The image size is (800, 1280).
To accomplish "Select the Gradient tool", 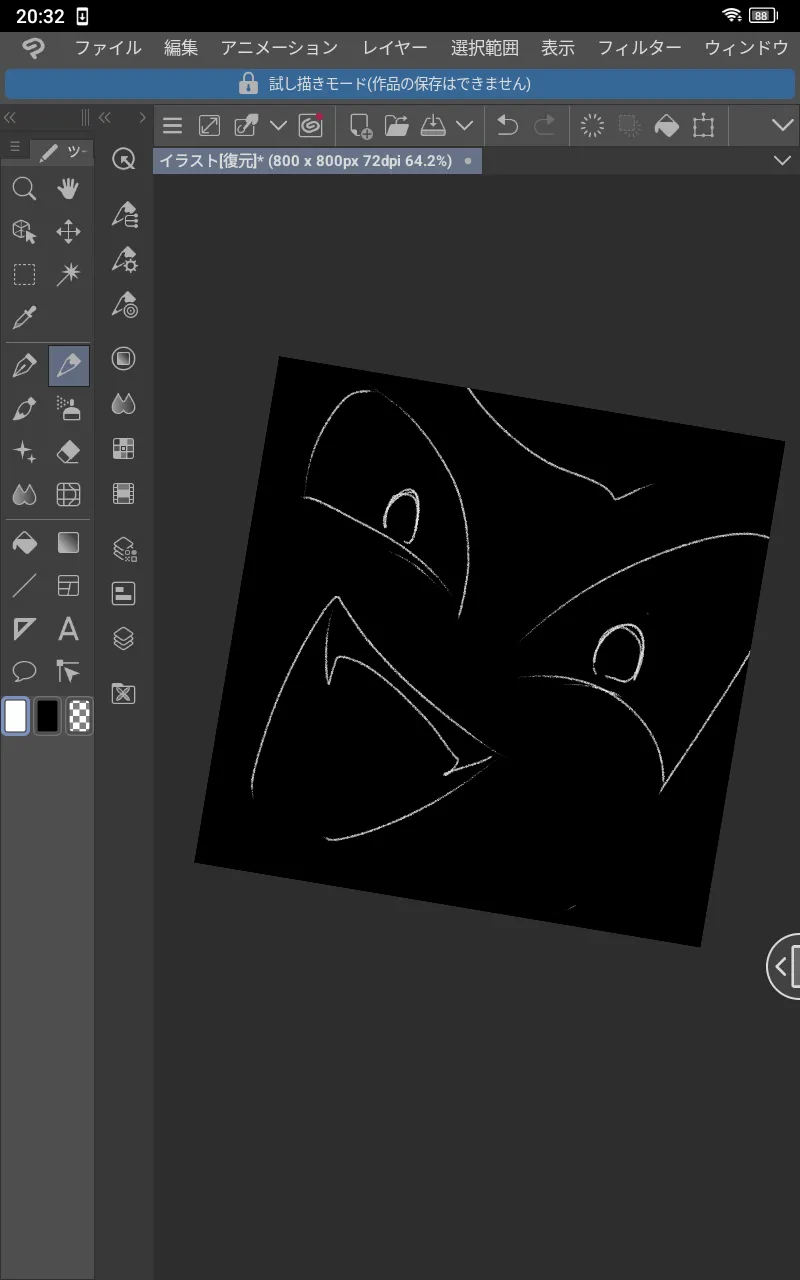I will pyautogui.click(x=68, y=543).
